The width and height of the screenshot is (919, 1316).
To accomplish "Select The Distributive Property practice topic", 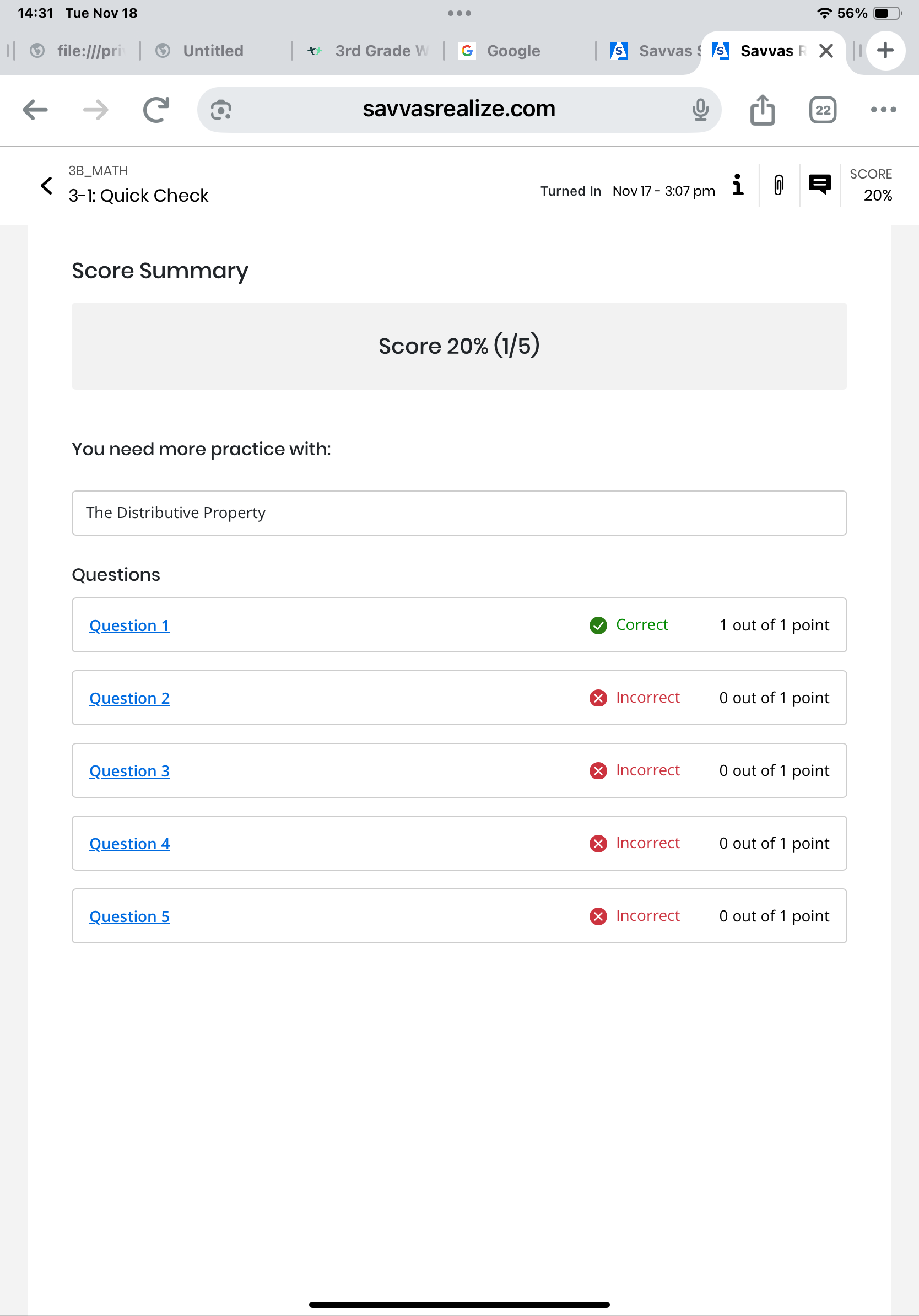I will pyautogui.click(x=175, y=513).
